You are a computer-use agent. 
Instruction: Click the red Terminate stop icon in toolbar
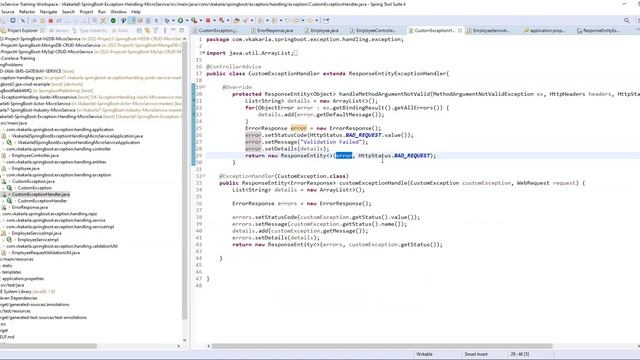[51, 20]
